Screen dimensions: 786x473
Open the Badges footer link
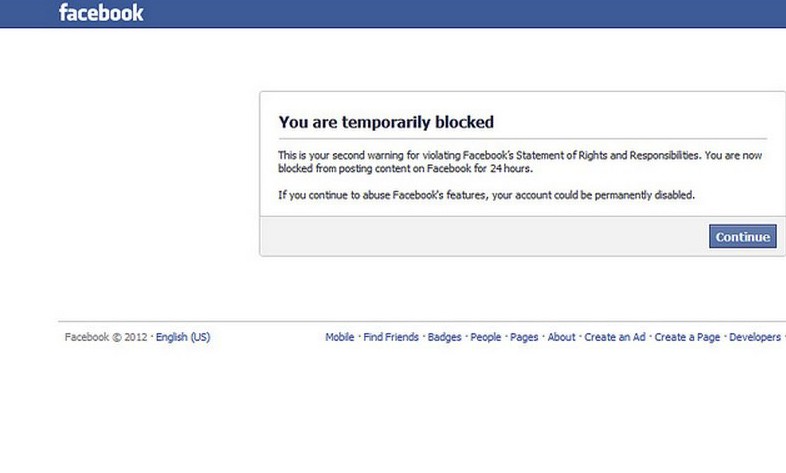click(445, 337)
